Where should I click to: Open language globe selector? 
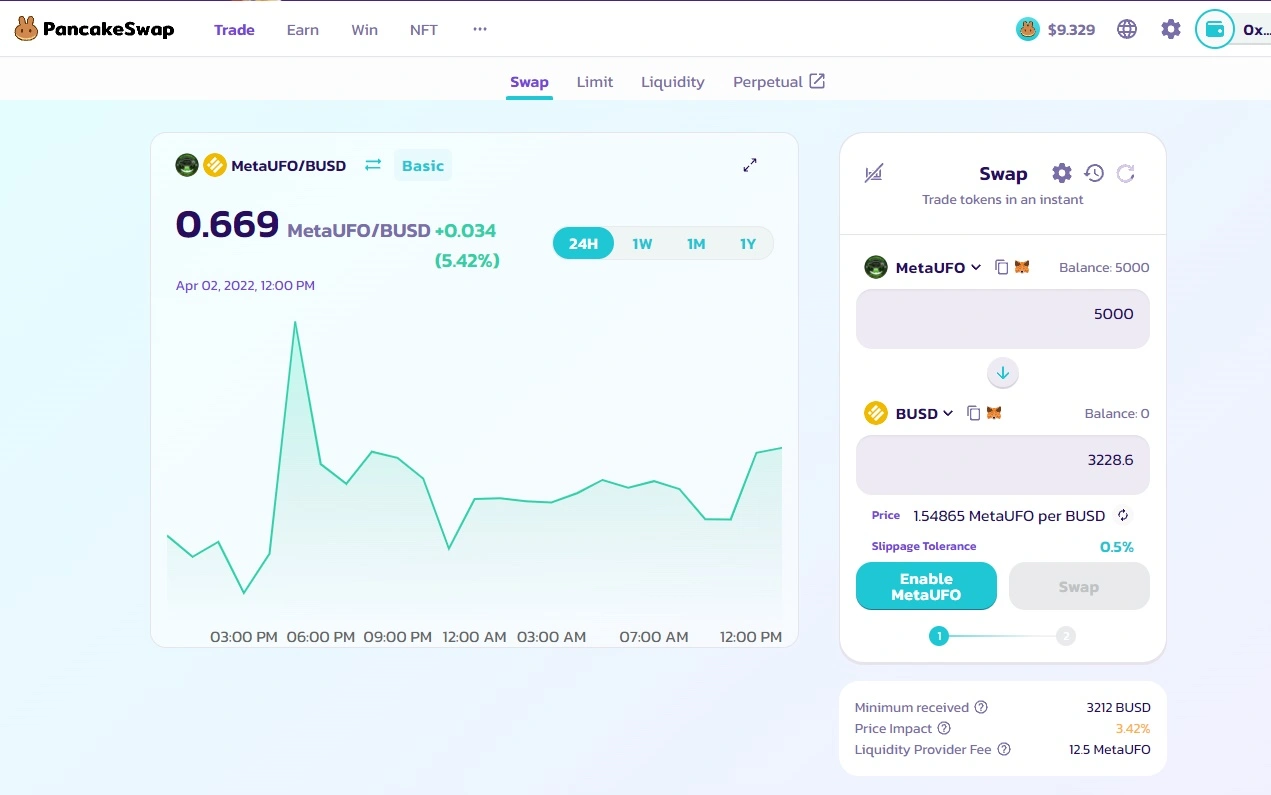[1127, 29]
